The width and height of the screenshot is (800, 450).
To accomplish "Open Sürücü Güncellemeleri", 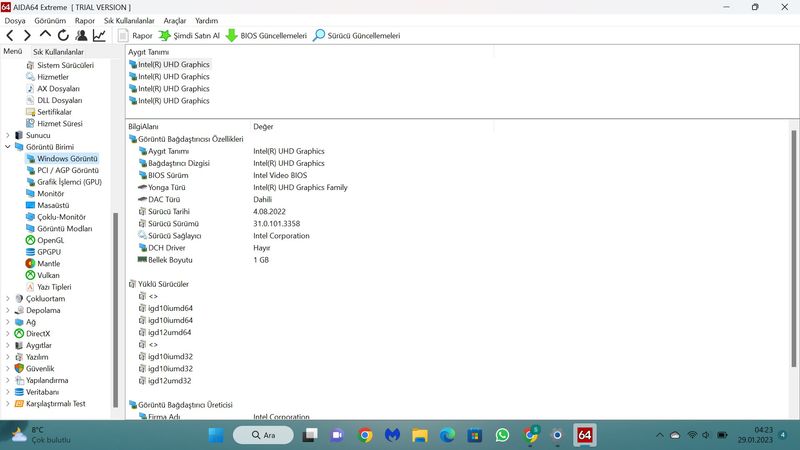I will point(357,35).
